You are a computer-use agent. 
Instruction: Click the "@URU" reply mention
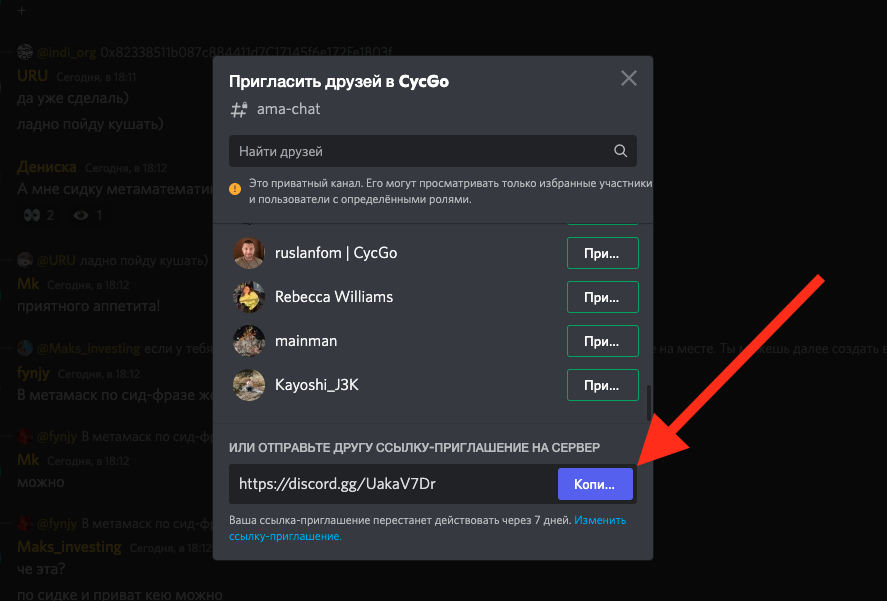point(56,260)
